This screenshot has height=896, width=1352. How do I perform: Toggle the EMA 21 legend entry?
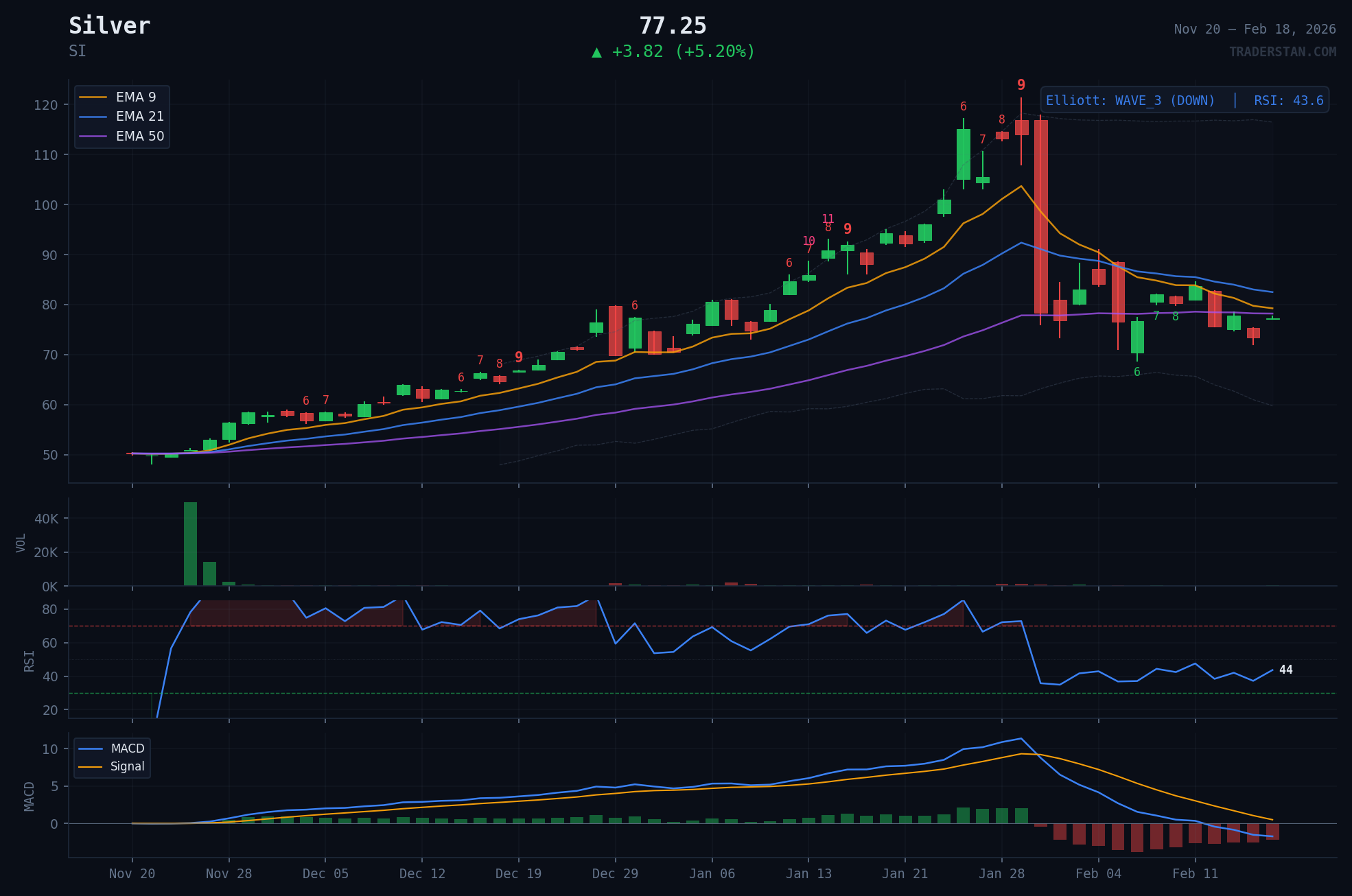(x=139, y=117)
